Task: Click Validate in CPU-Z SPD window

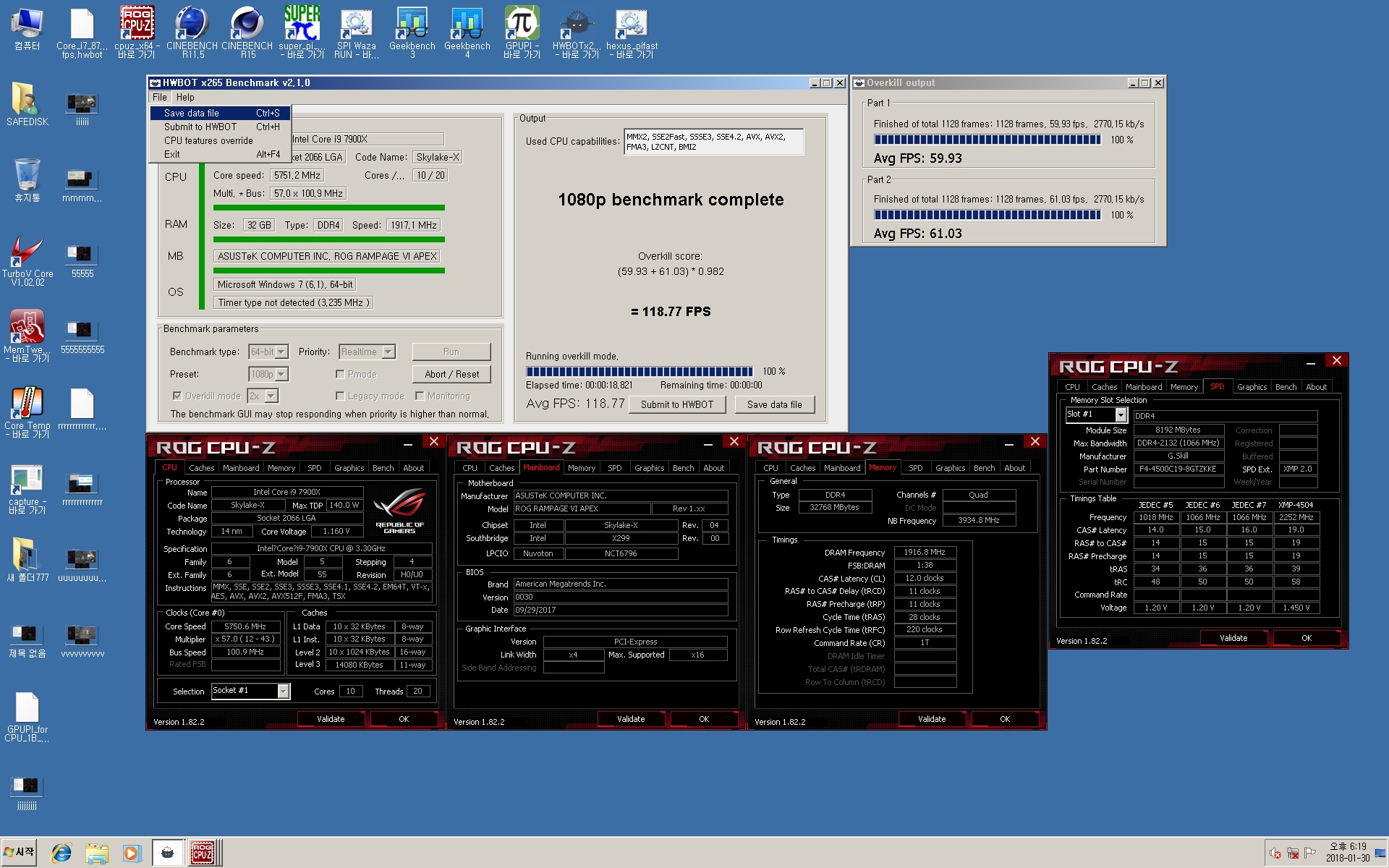Action: tap(1233, 638)
